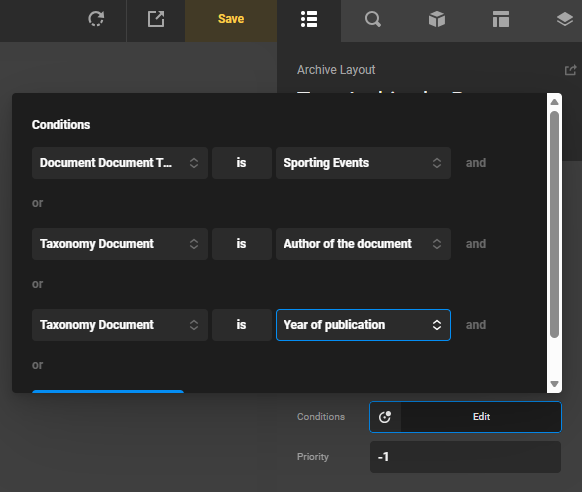
Task: Open the external link icon beside Save
Action: click(x=156, y=19)
